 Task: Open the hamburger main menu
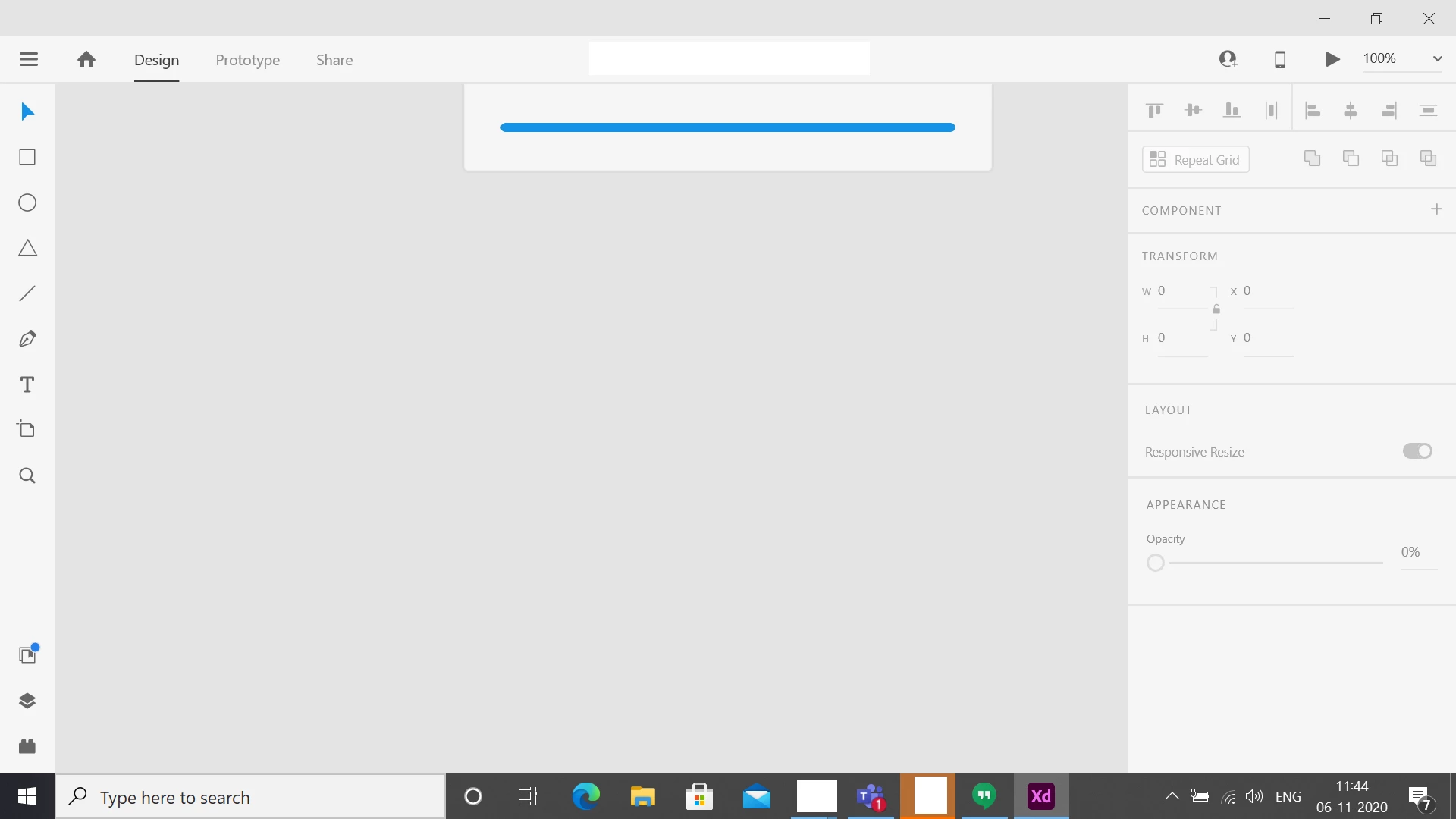(29, 59)
